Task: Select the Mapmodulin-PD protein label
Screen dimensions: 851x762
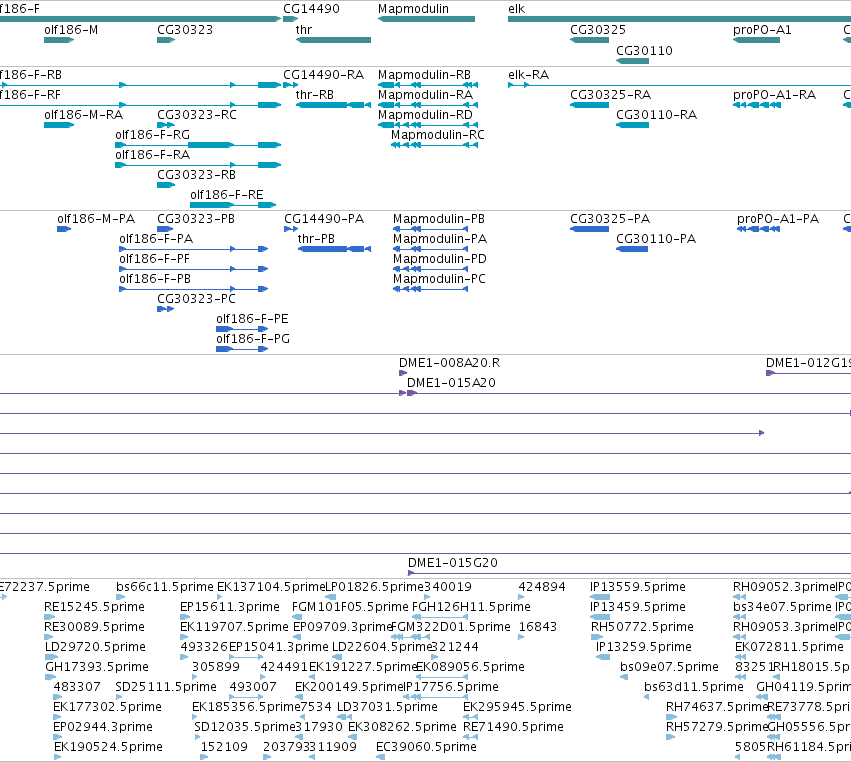Action: pyautogui.click(x=440, y=259)
